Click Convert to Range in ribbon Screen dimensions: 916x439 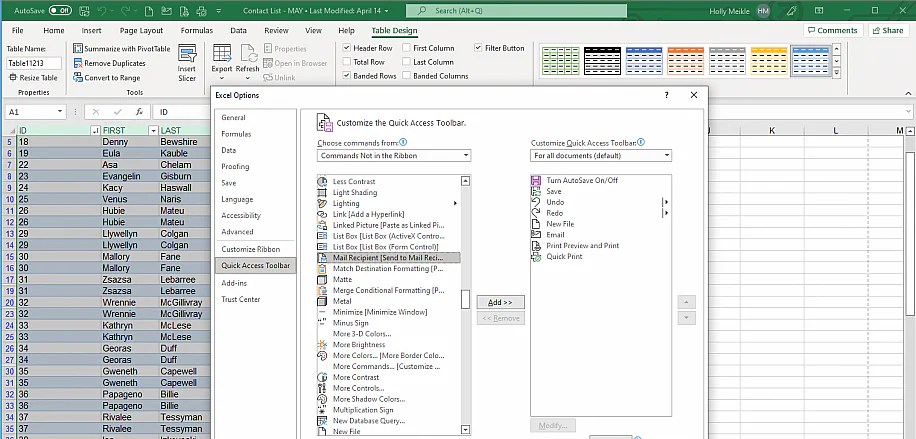(x=107, y=78)
